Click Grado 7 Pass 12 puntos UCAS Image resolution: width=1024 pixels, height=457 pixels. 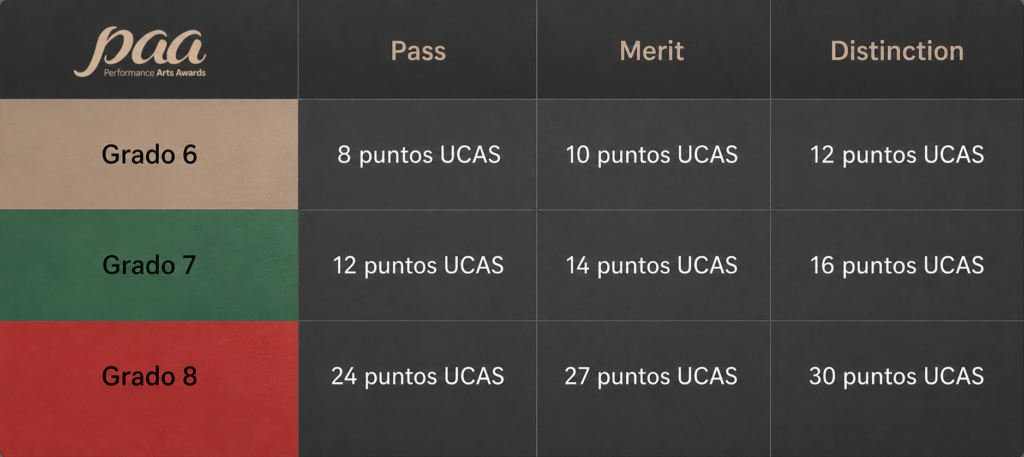pos(418,265)
